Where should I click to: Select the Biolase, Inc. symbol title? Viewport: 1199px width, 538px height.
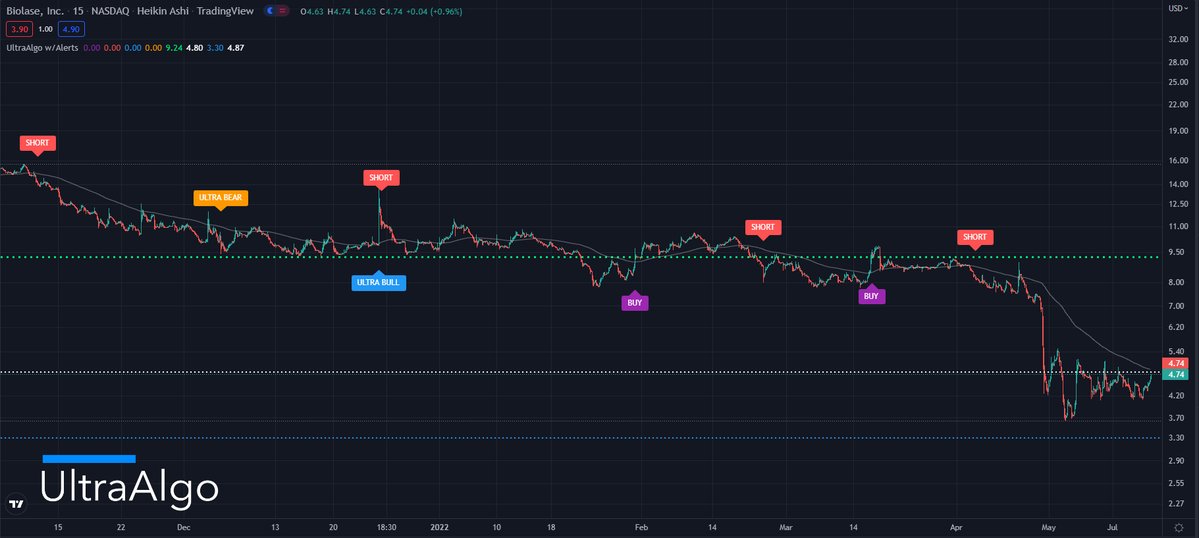click(x=34, y=11)
